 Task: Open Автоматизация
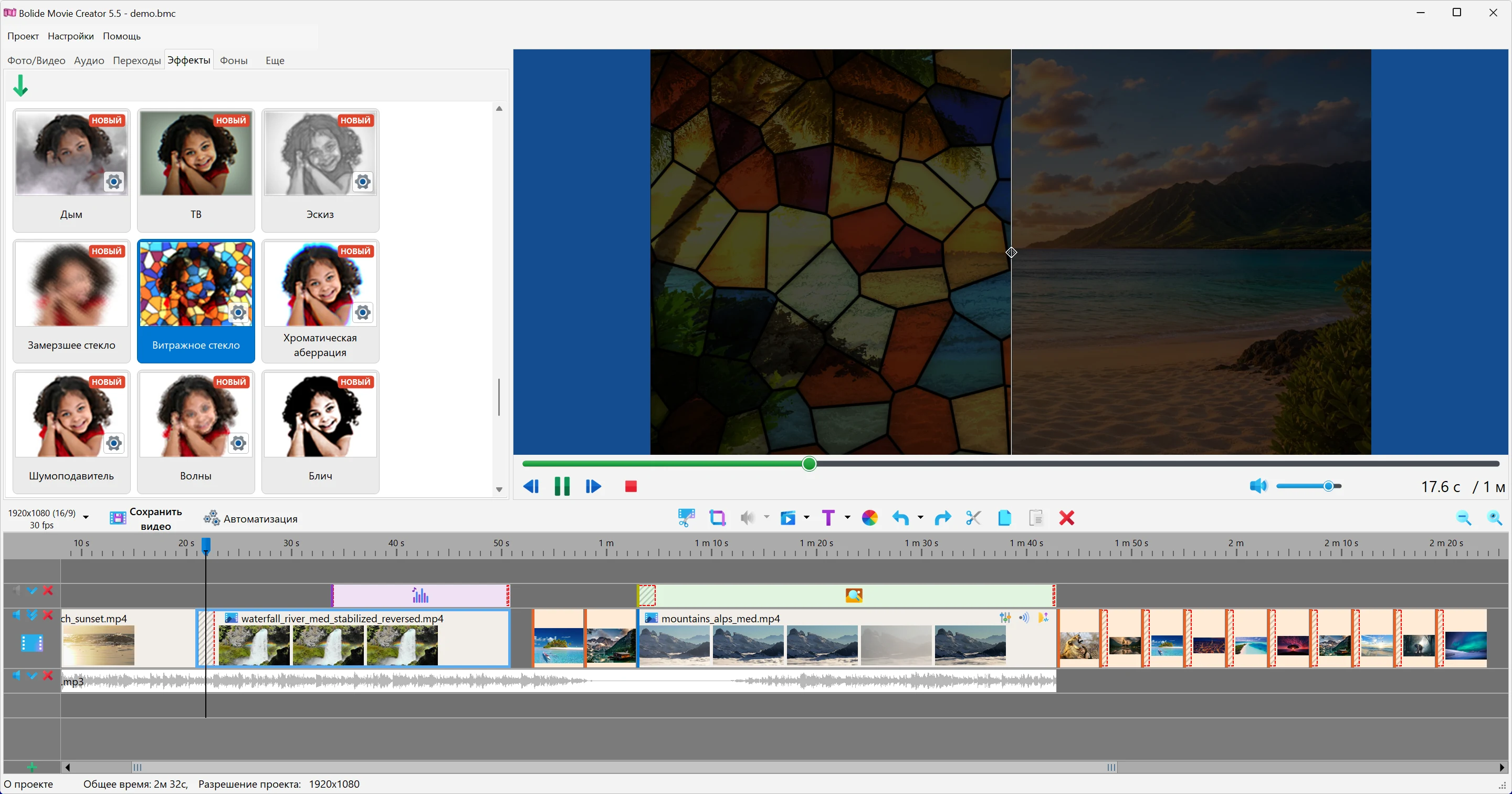click(250, 518)
